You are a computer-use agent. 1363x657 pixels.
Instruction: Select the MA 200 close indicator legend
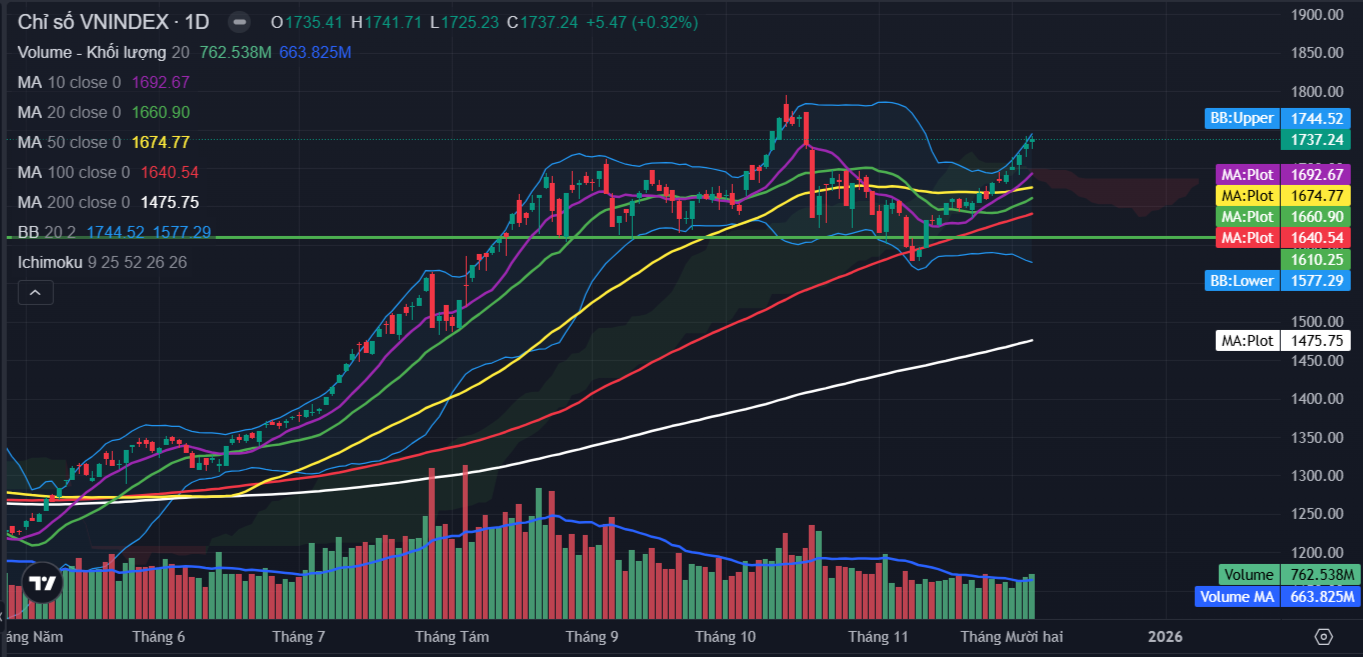coord(73,202)
